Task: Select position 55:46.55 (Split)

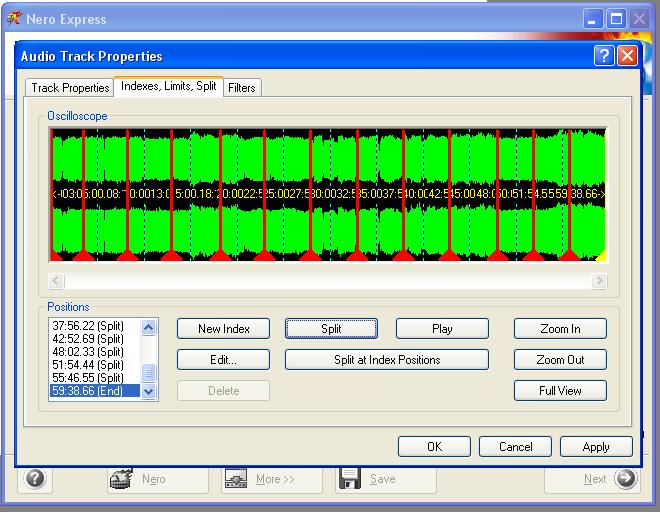Action: tap(95, 378)
